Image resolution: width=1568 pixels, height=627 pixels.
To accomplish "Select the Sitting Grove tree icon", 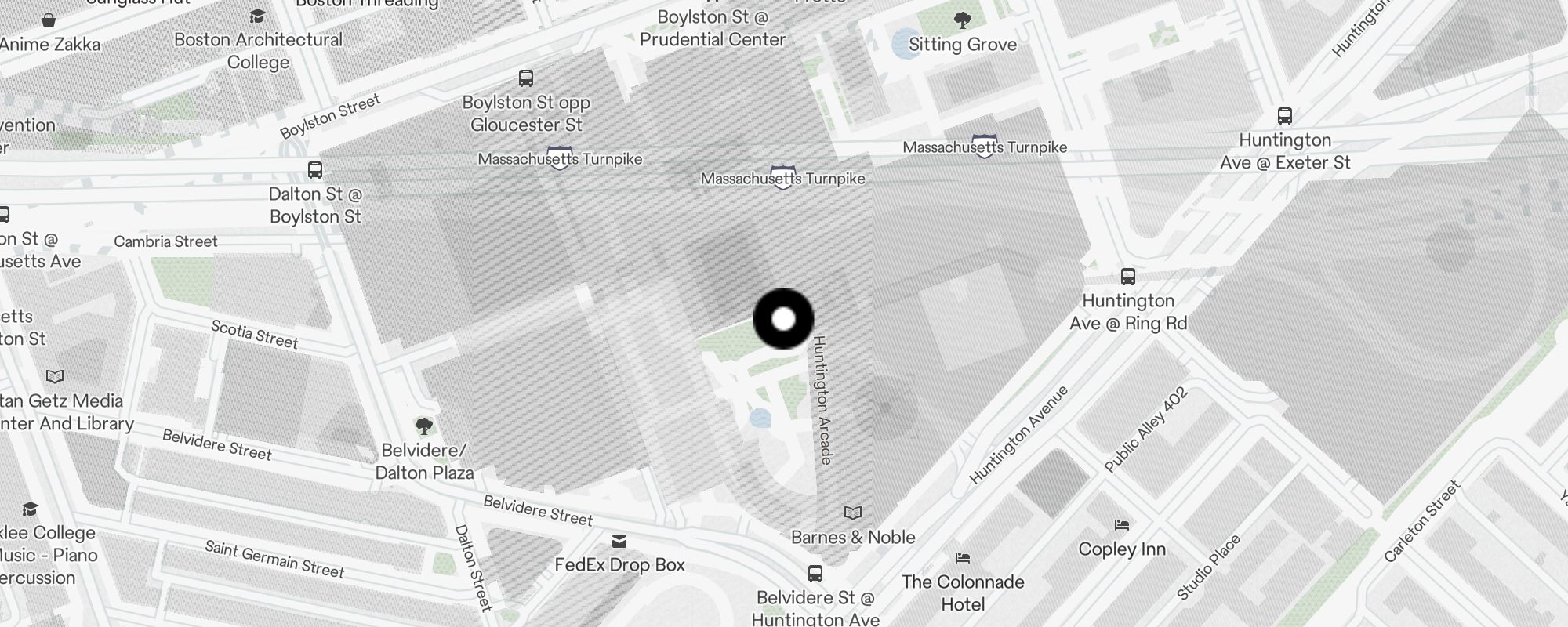I will coord(963,20).
